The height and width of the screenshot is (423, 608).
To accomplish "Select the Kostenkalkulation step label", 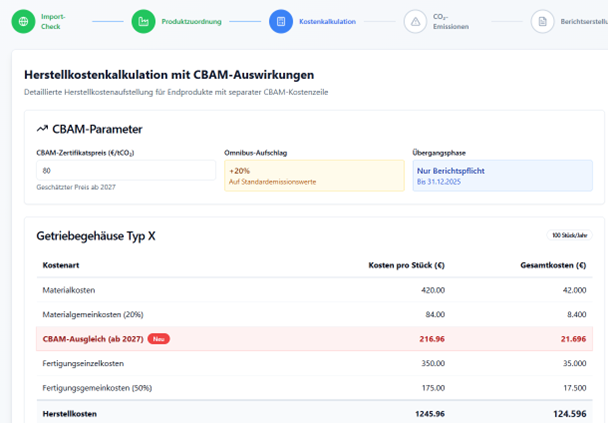I will tap(327, 21).
